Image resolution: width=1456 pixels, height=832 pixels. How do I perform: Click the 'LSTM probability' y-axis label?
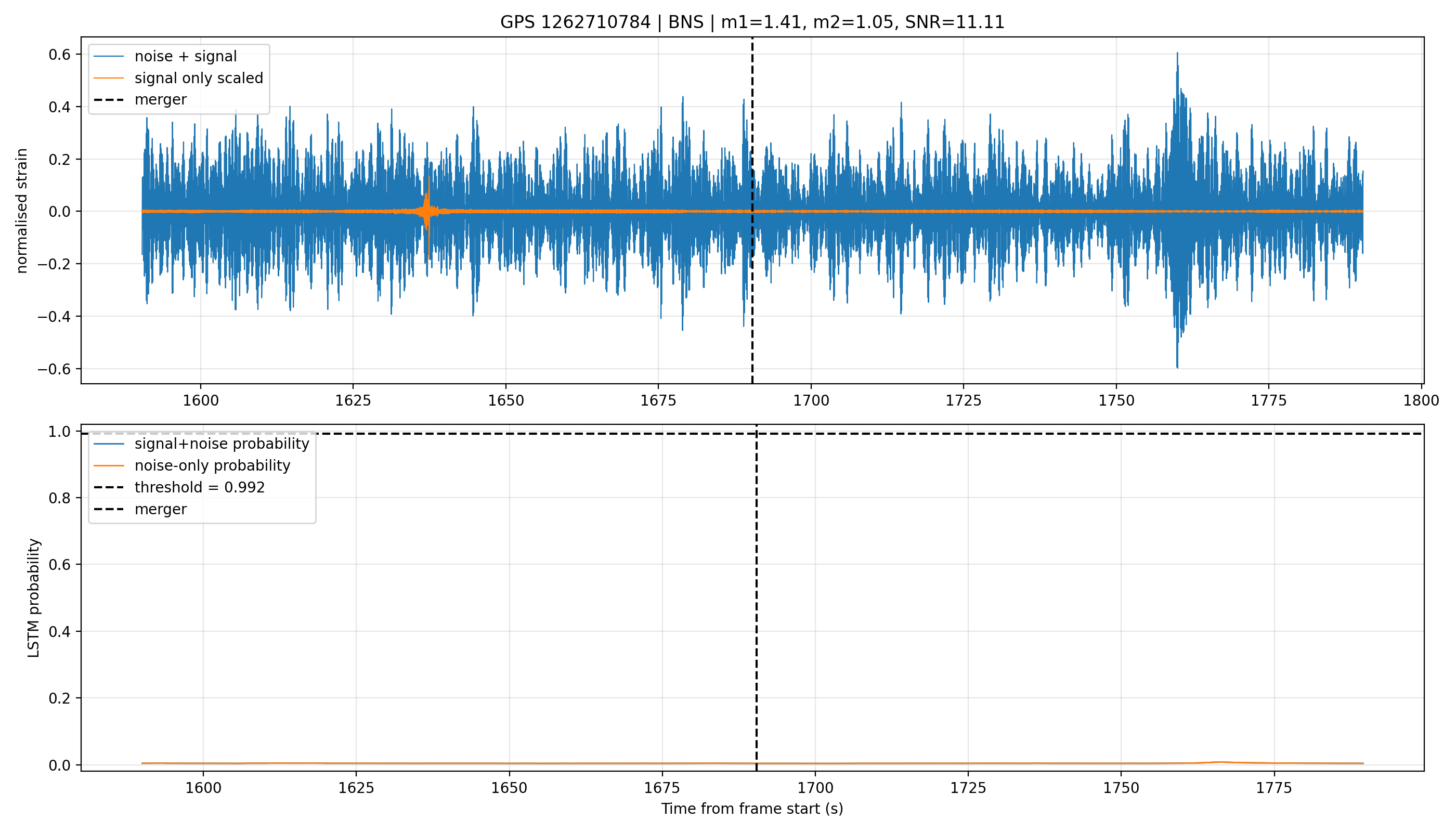(34, 597)
